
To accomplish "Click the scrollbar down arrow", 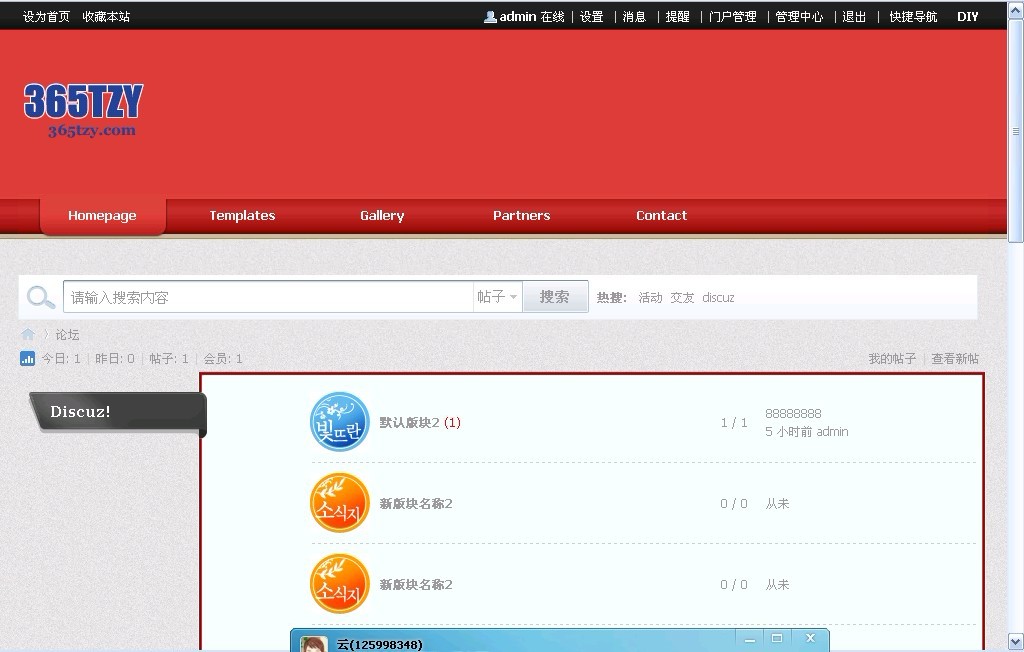I will tap(1016, 641).
